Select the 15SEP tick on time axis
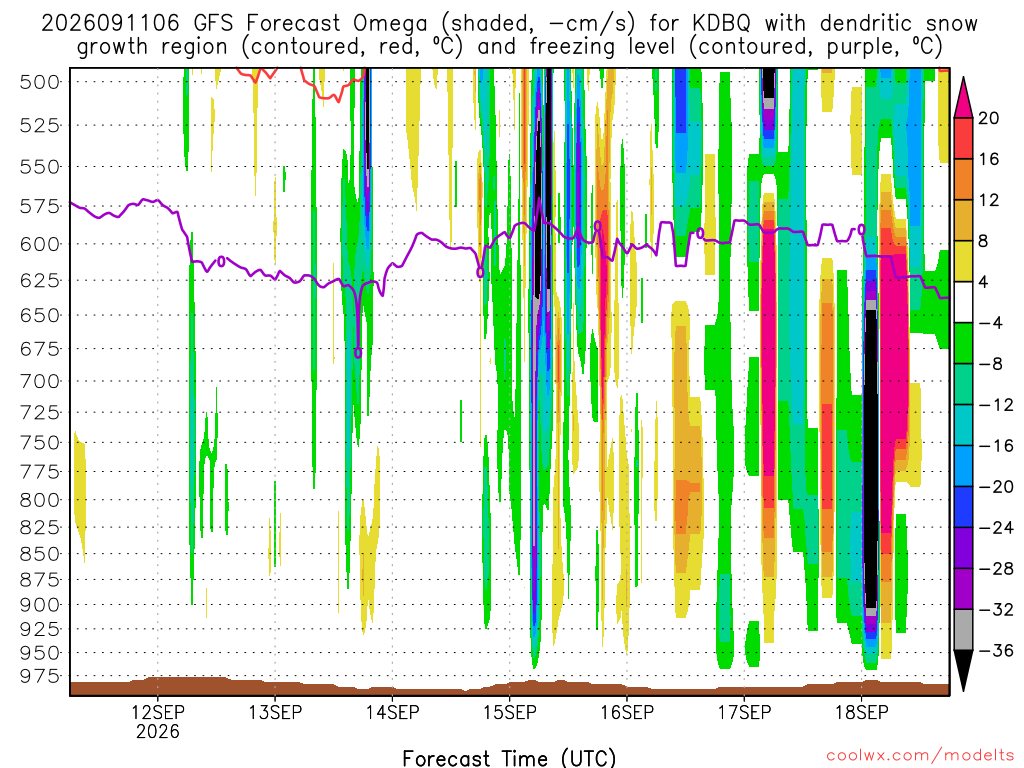This screenshot has height=768, width=1024. (510, 712)
